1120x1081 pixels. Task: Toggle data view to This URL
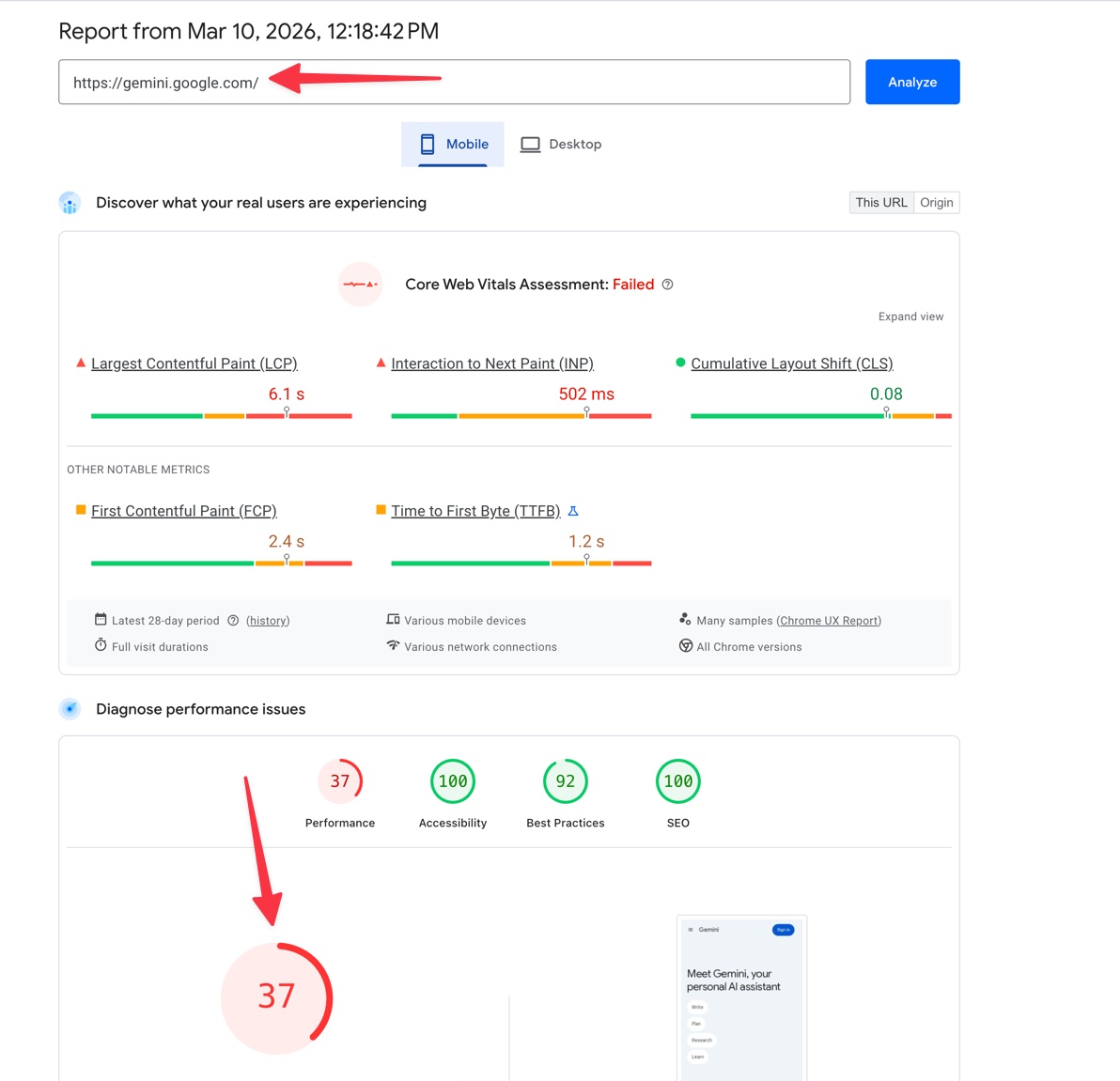[x=880, y=203]
